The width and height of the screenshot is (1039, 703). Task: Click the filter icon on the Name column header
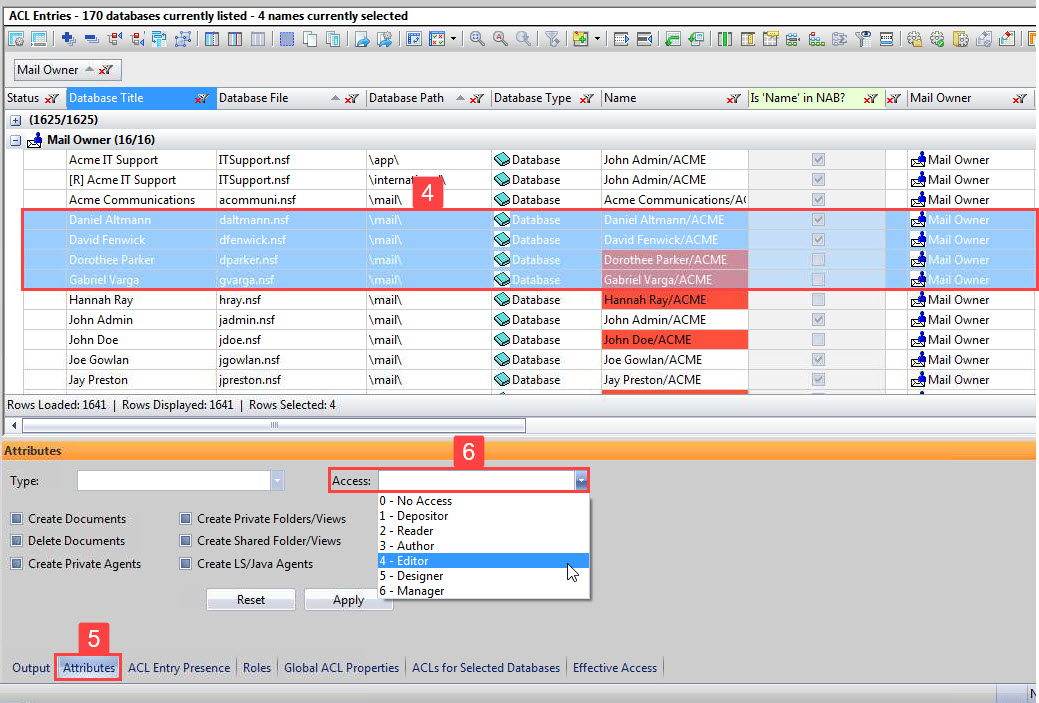(735, 98)
